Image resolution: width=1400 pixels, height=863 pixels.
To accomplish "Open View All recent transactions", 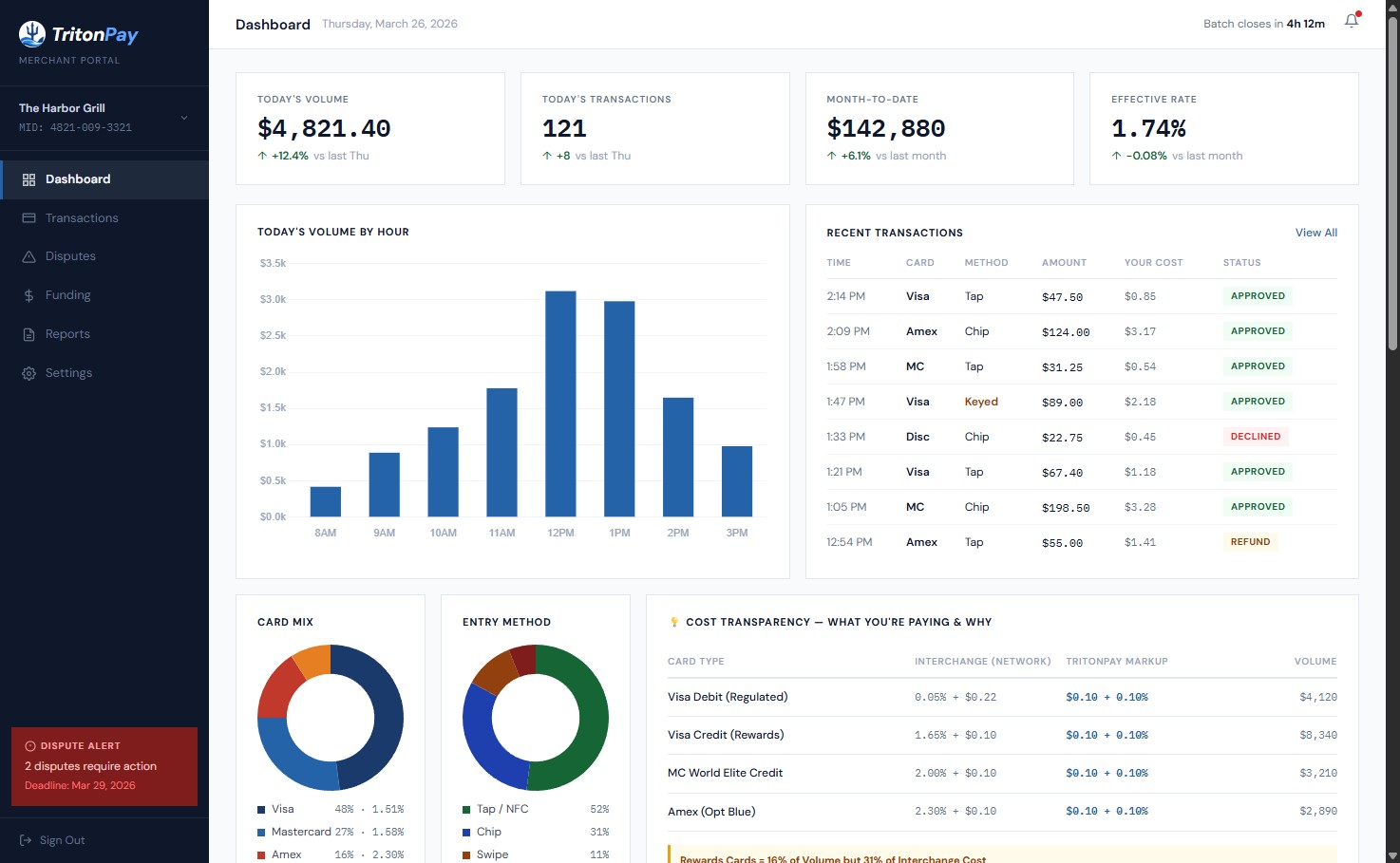I will 1315,232.
